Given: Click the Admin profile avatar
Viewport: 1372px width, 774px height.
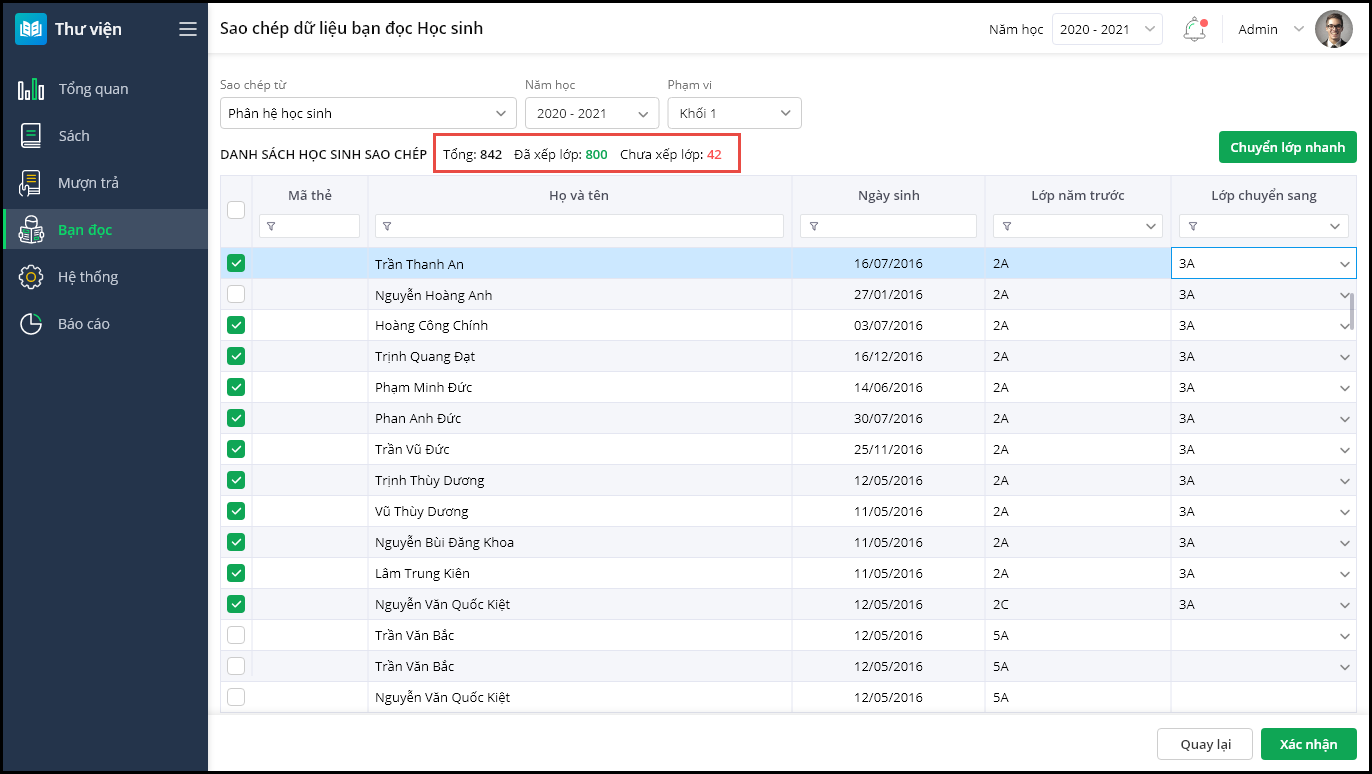Looking at the screenshot, I should pos(1333,29).
